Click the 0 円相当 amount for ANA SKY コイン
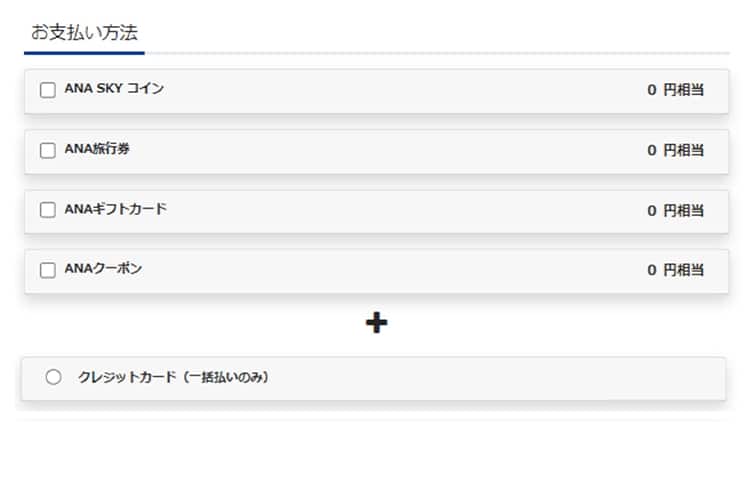Viewport: 750px width, 500px height. (675, 90)
